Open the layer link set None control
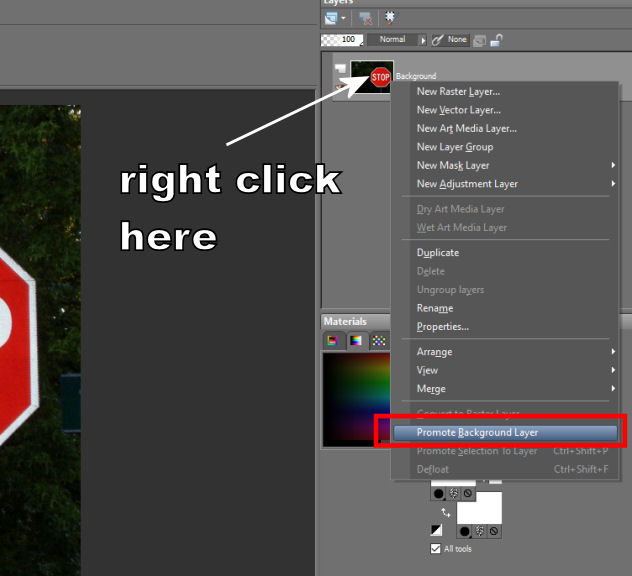 (x=450, y=40)
